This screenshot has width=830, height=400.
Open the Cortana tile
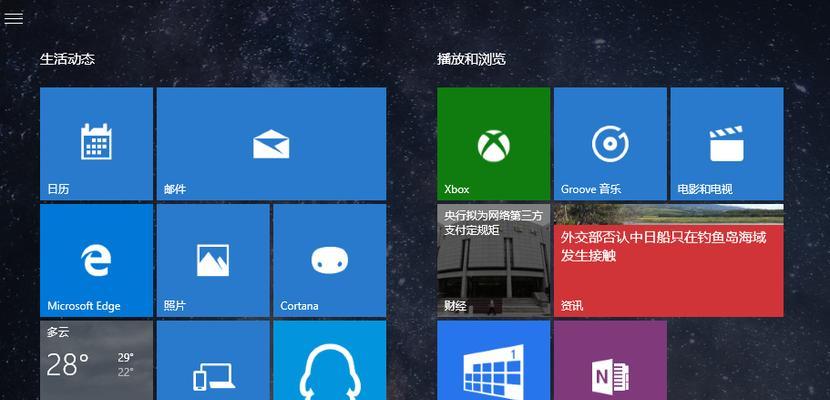(329, 260)
